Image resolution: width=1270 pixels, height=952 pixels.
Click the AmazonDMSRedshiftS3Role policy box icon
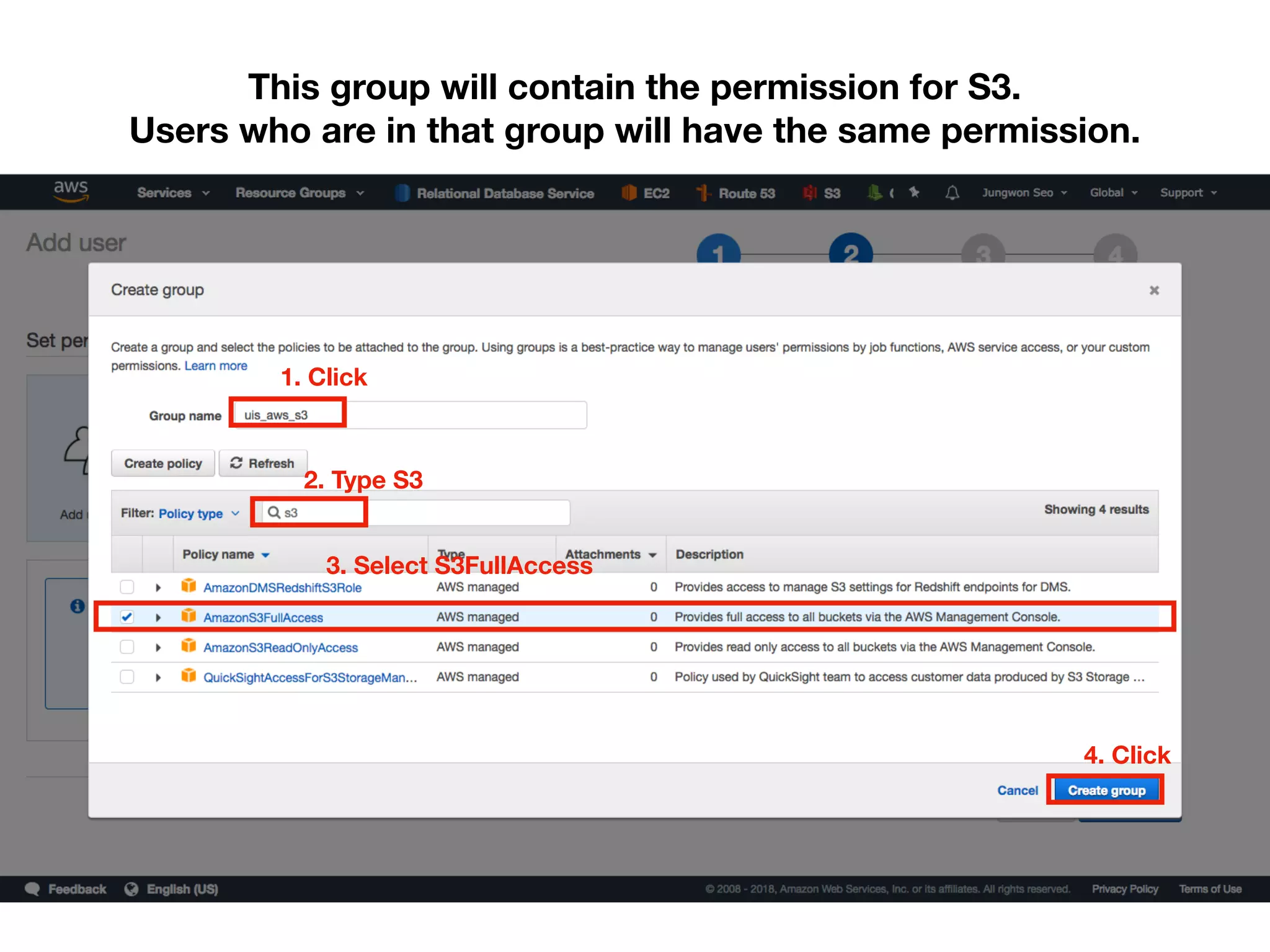(189, 586)
